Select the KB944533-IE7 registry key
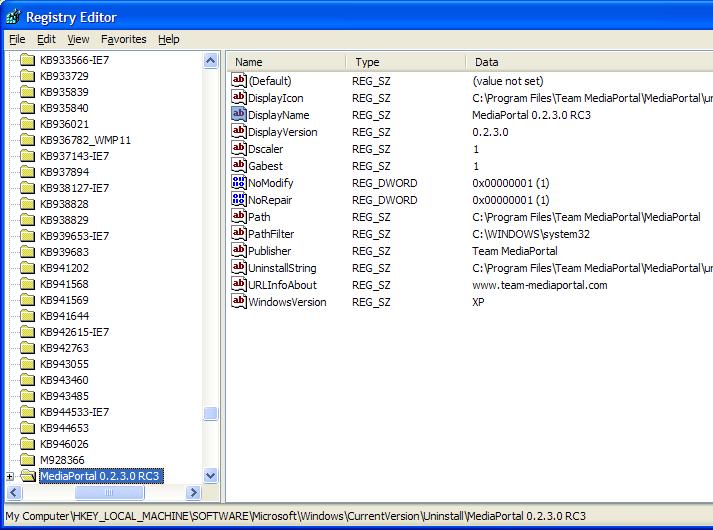The image size is (713, 530). pos(75,412)
